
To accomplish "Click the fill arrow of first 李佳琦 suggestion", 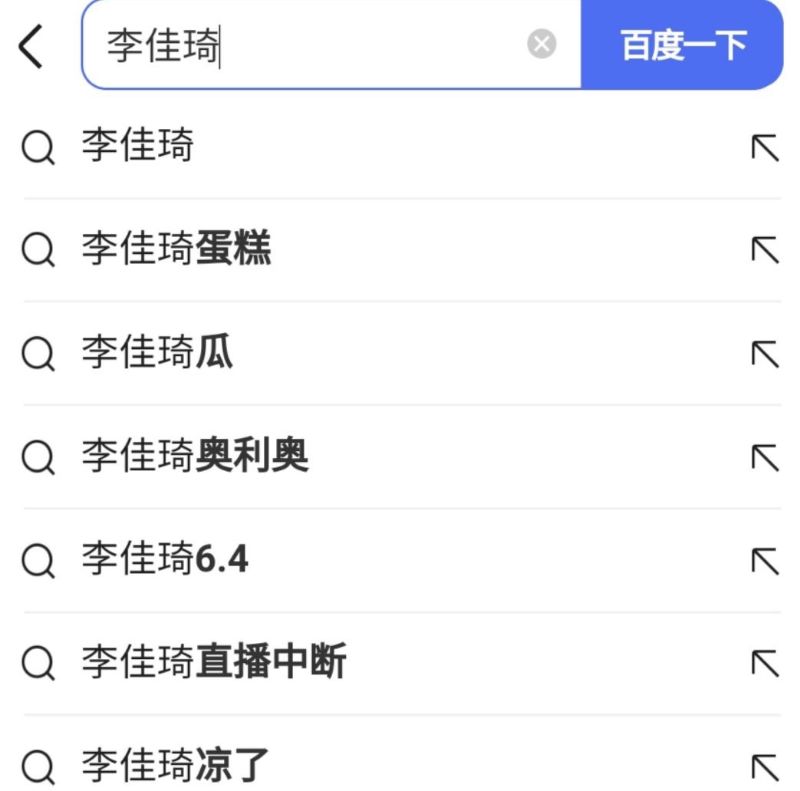I will point(764,147).
